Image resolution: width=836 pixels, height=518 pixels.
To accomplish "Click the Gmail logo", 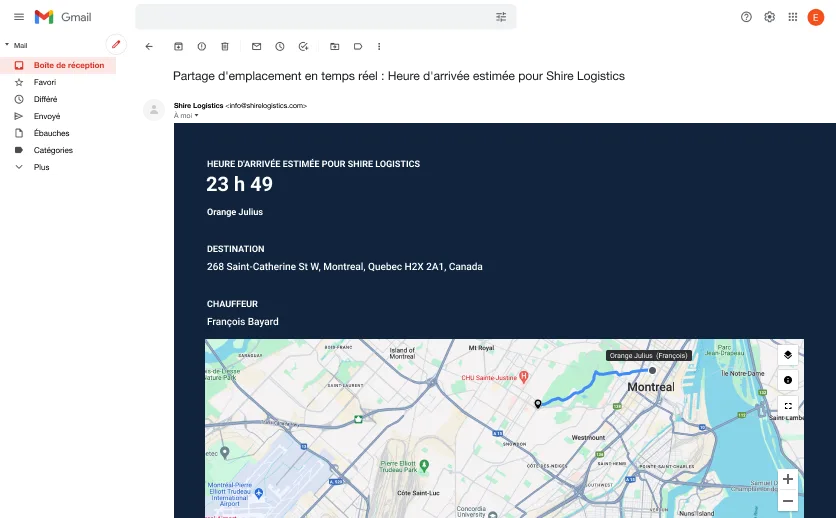I will point(63,17).
